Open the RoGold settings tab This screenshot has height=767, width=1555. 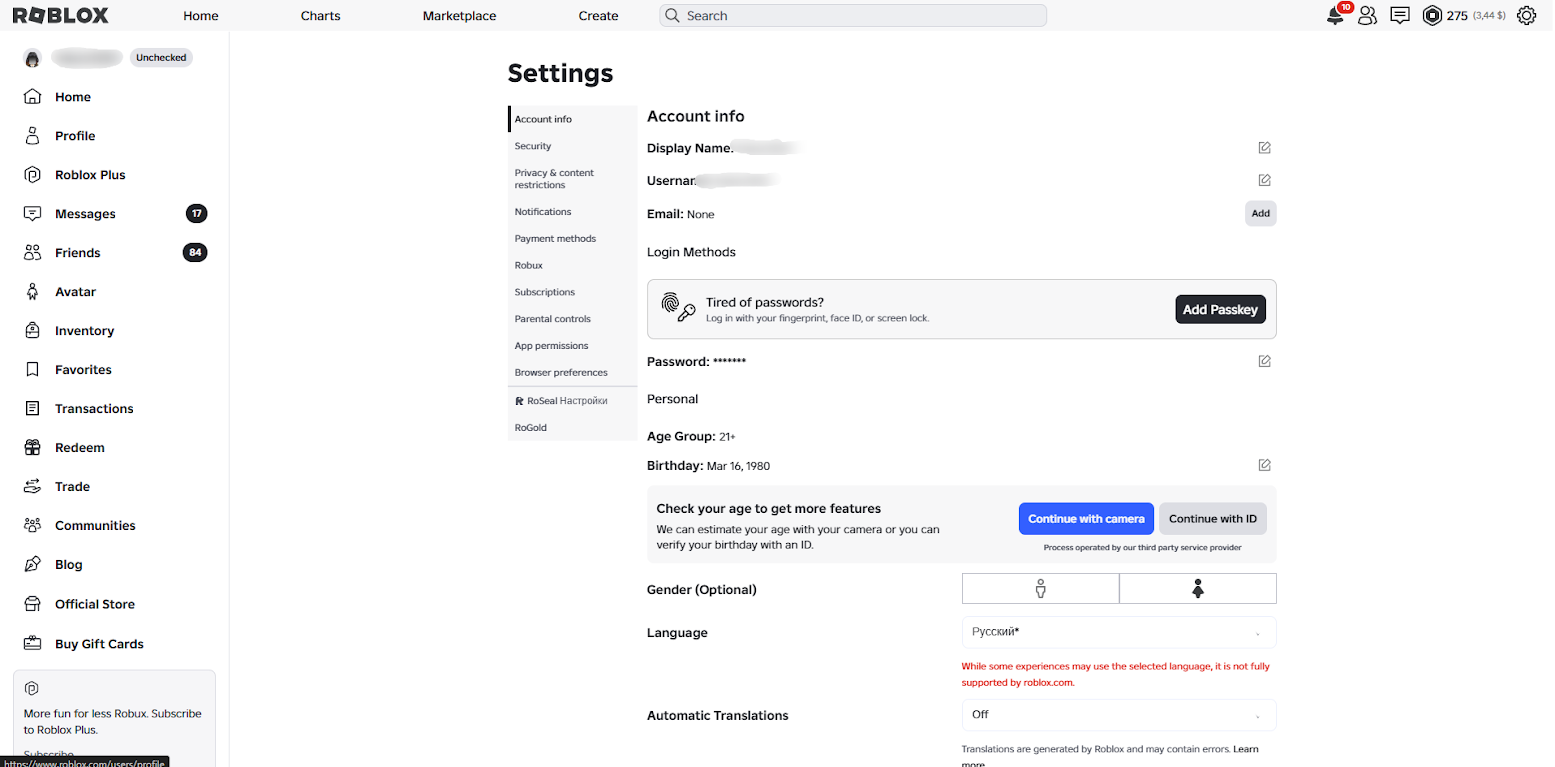coord(573,428)
